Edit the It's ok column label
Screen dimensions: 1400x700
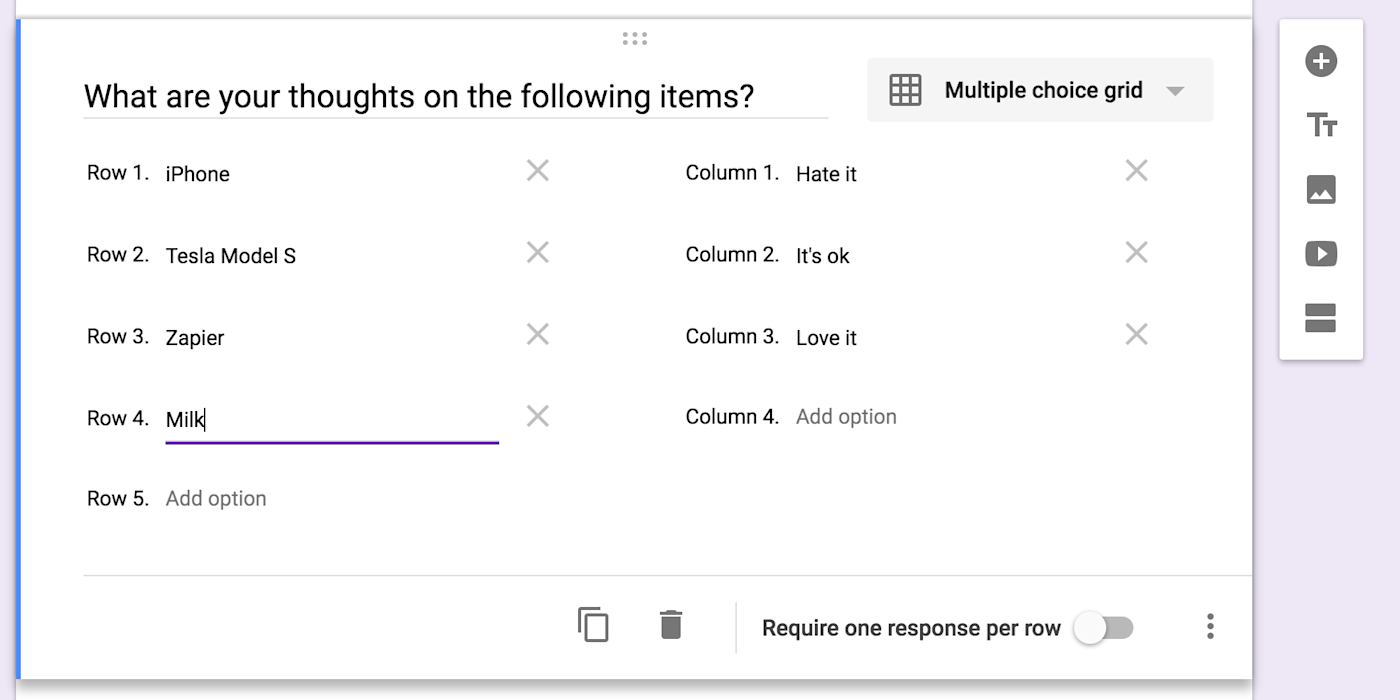pyautogui.click(x=823, y=256)
